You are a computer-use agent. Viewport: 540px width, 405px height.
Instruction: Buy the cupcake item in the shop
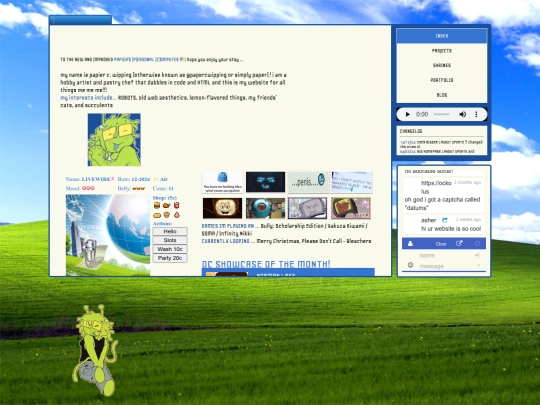(x=167, y=215)
